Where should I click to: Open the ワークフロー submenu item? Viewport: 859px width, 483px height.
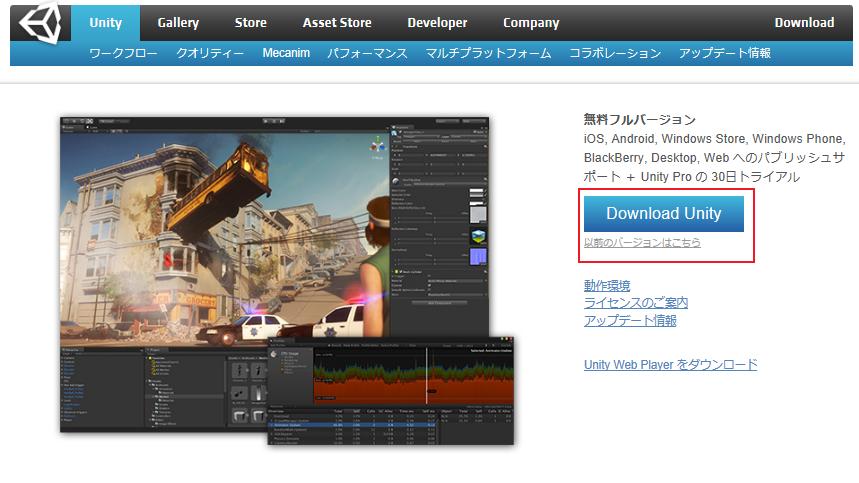123,53
